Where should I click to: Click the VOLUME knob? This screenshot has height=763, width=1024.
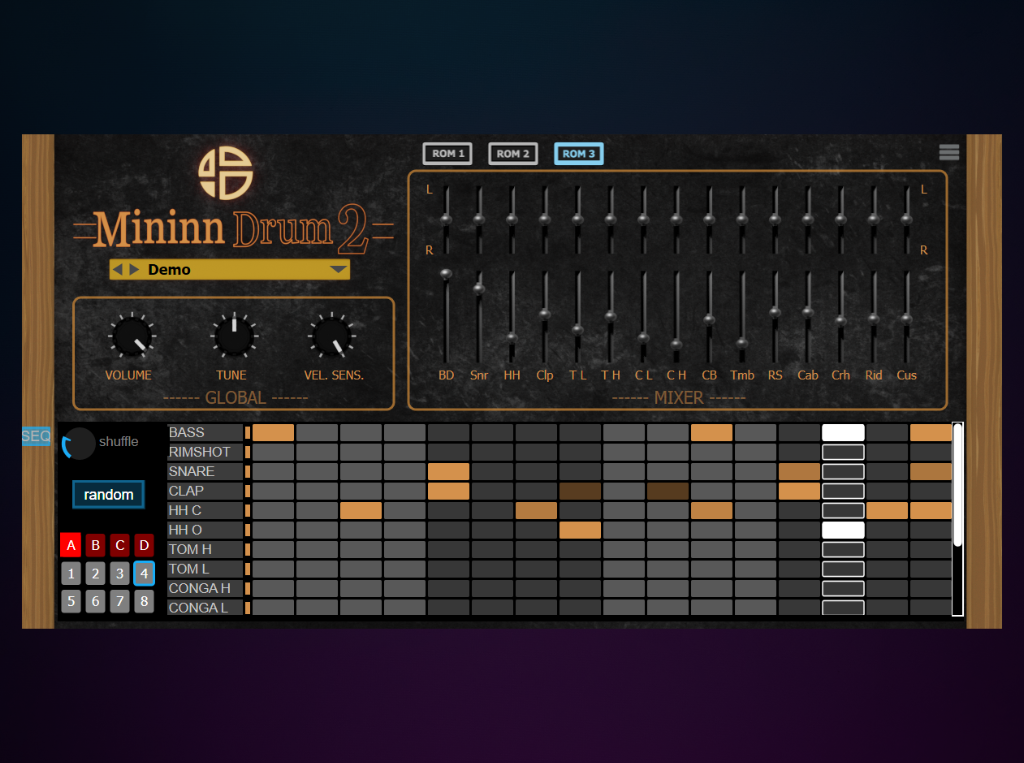(x=131, y=337)
